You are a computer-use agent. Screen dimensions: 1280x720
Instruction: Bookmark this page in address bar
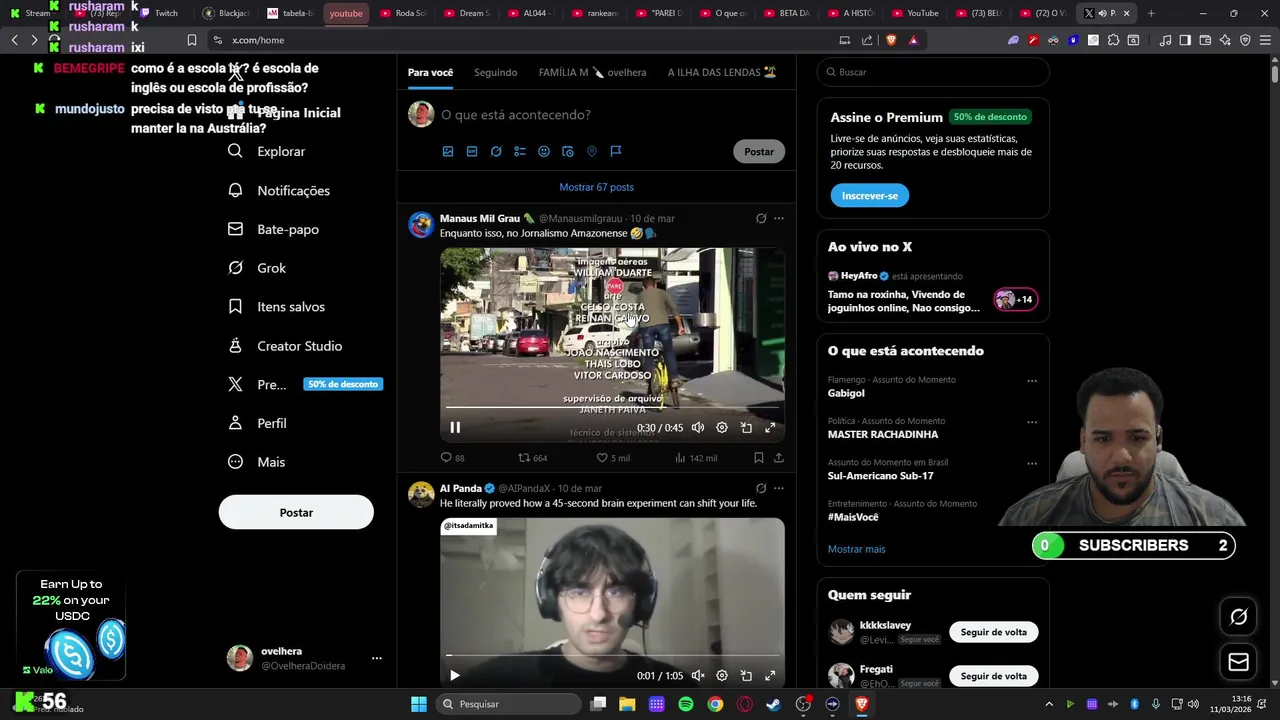[x=192, y=40]
